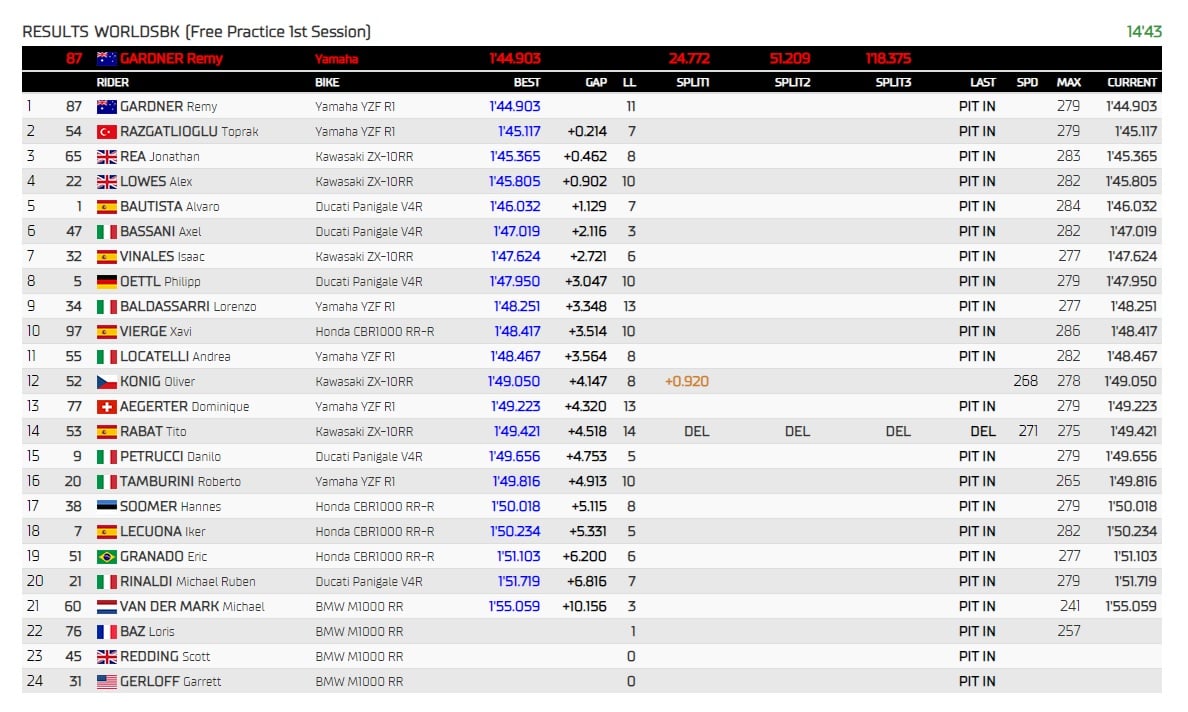Image resolution: width=1188 pixels, height=712 pixels.
Task: Click rider name VAN DER MARK Michael
Action: click(x=192, y=607)
